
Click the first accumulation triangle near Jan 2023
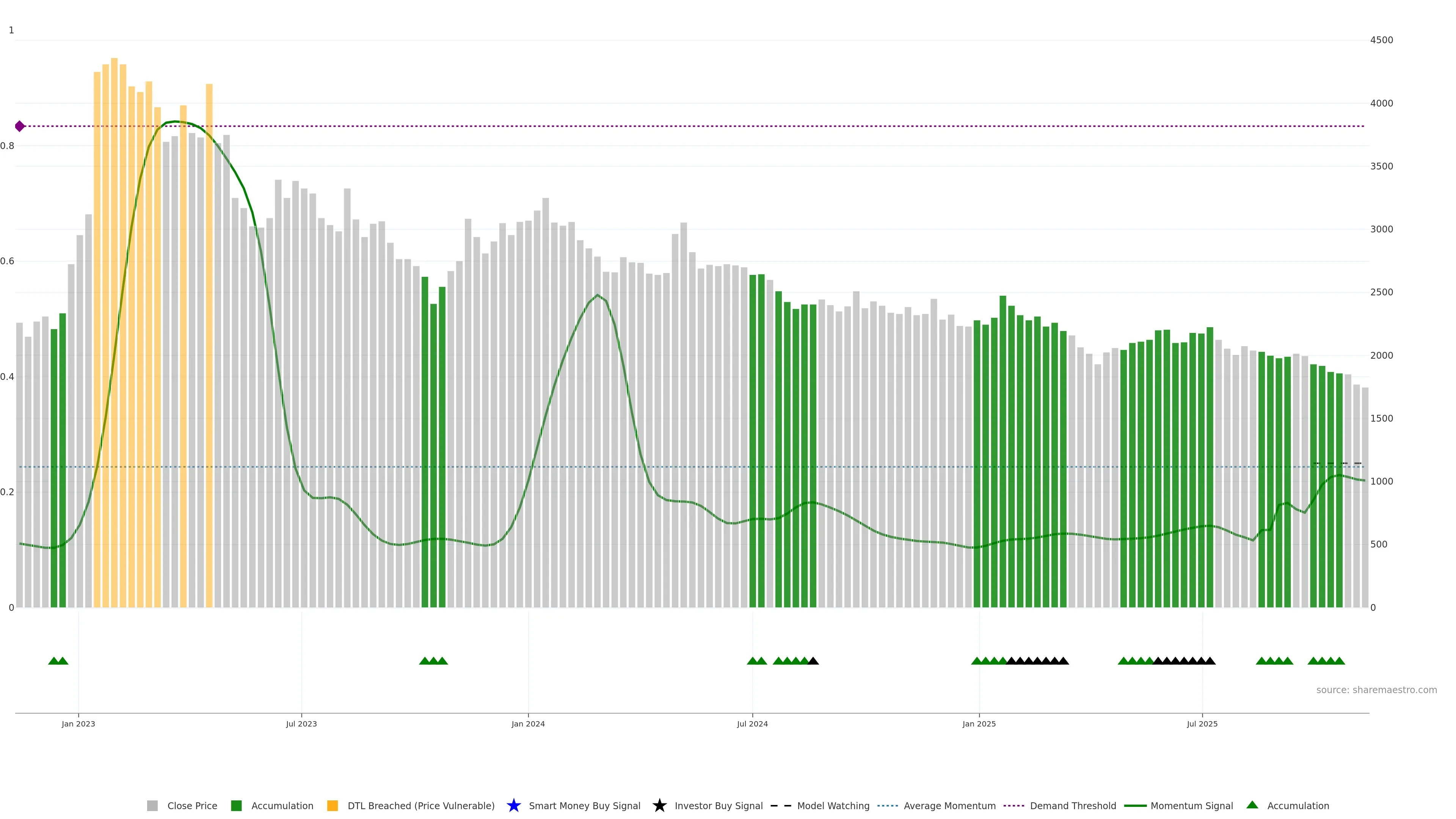click(54, 661)
